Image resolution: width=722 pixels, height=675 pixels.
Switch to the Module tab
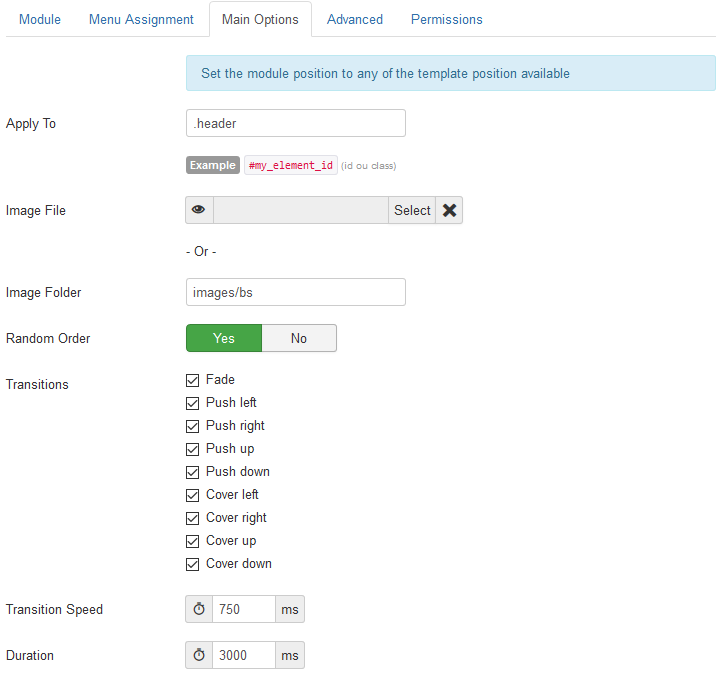click(x=40, y=19)
